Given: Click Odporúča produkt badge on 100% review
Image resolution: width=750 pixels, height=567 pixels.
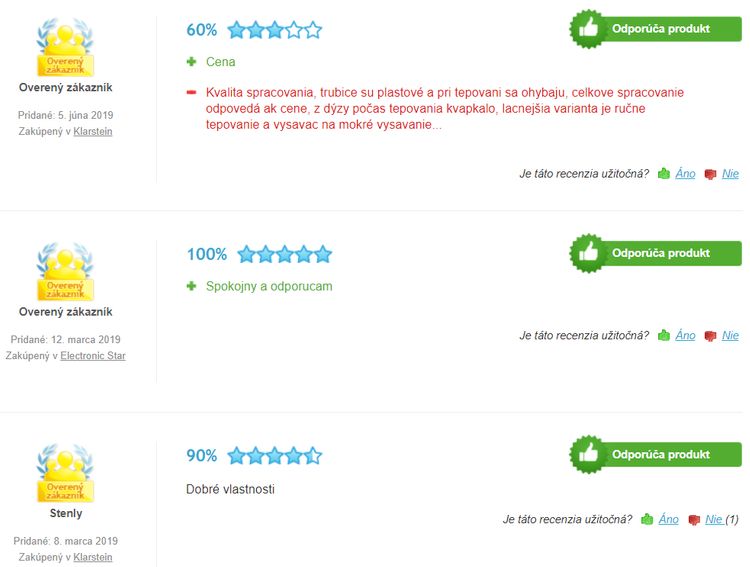Looking at the screenshot, I should click(655, 253).
